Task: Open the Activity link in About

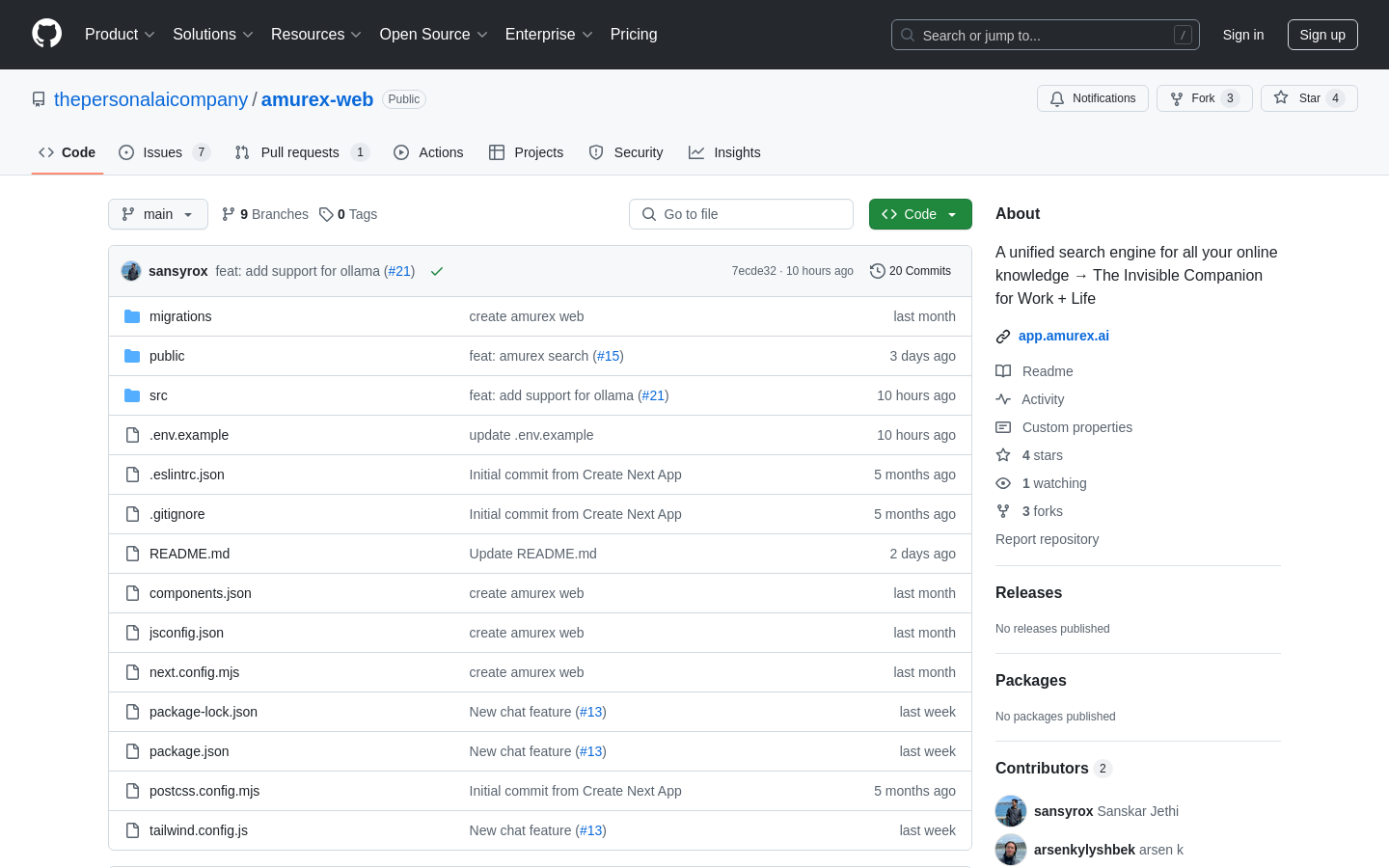Action: (1030, 399)
